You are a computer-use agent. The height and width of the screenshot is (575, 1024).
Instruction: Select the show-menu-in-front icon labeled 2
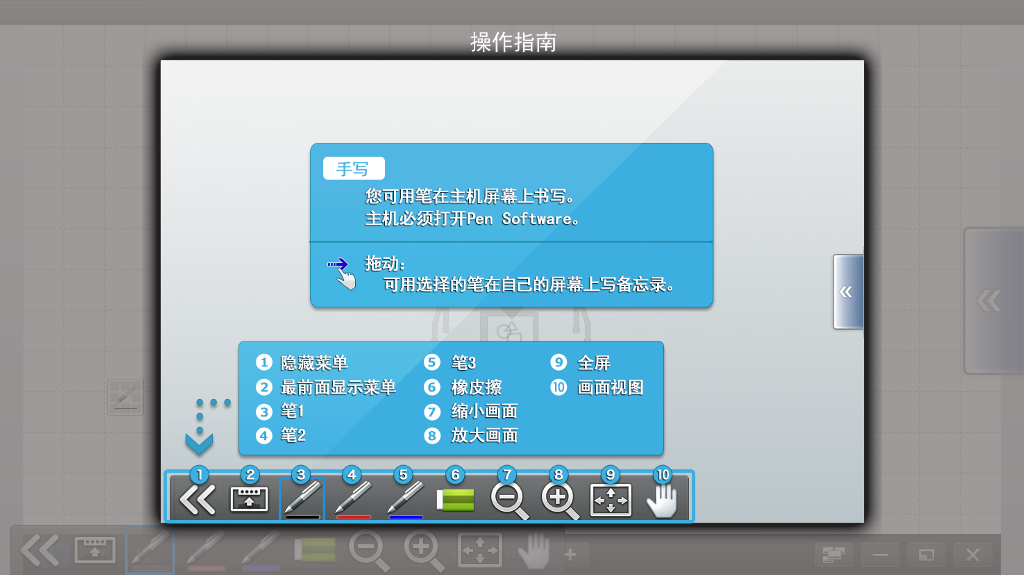249,498
